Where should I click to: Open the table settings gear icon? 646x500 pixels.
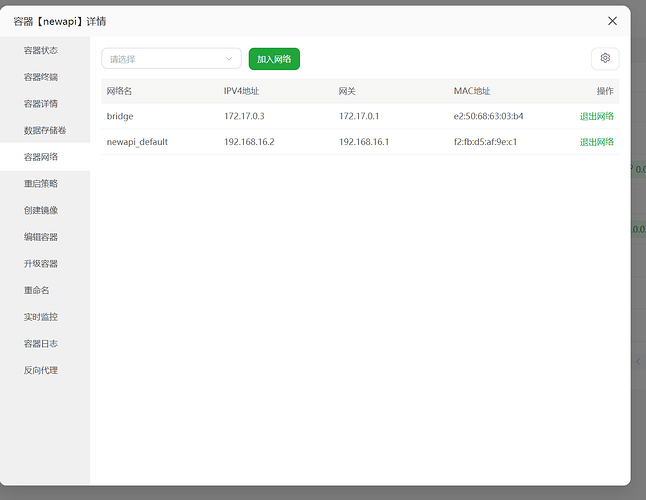(x=605, y=58)
